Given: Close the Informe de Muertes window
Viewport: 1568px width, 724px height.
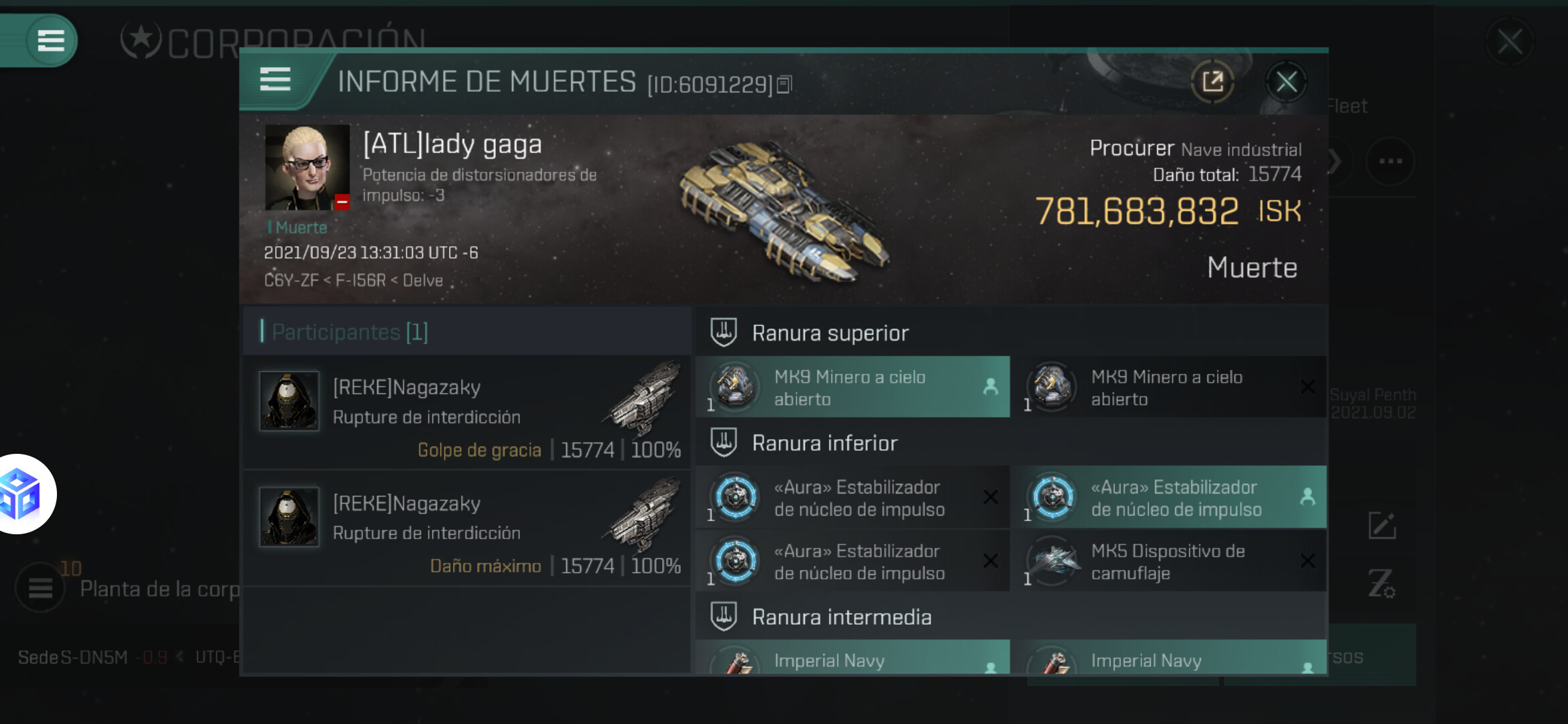Looking at the screenshot, I should (x=1286, y=82).
